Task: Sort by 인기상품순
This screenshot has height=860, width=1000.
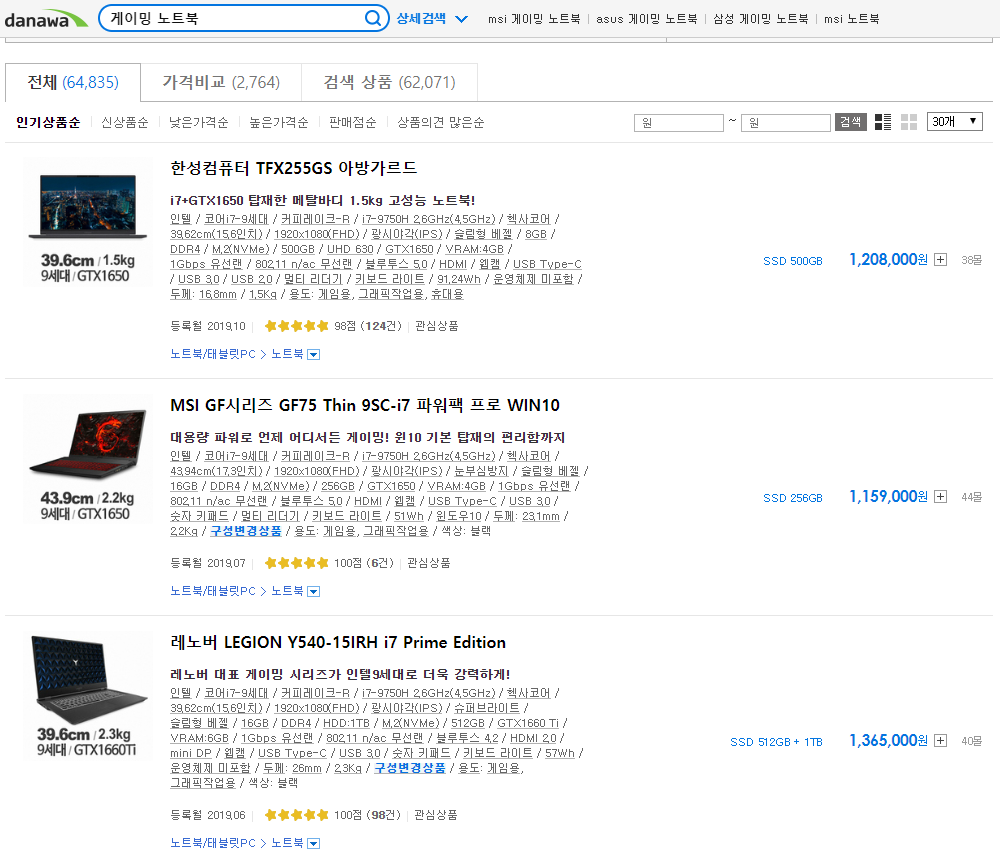Action: click(x=48, y=122)
